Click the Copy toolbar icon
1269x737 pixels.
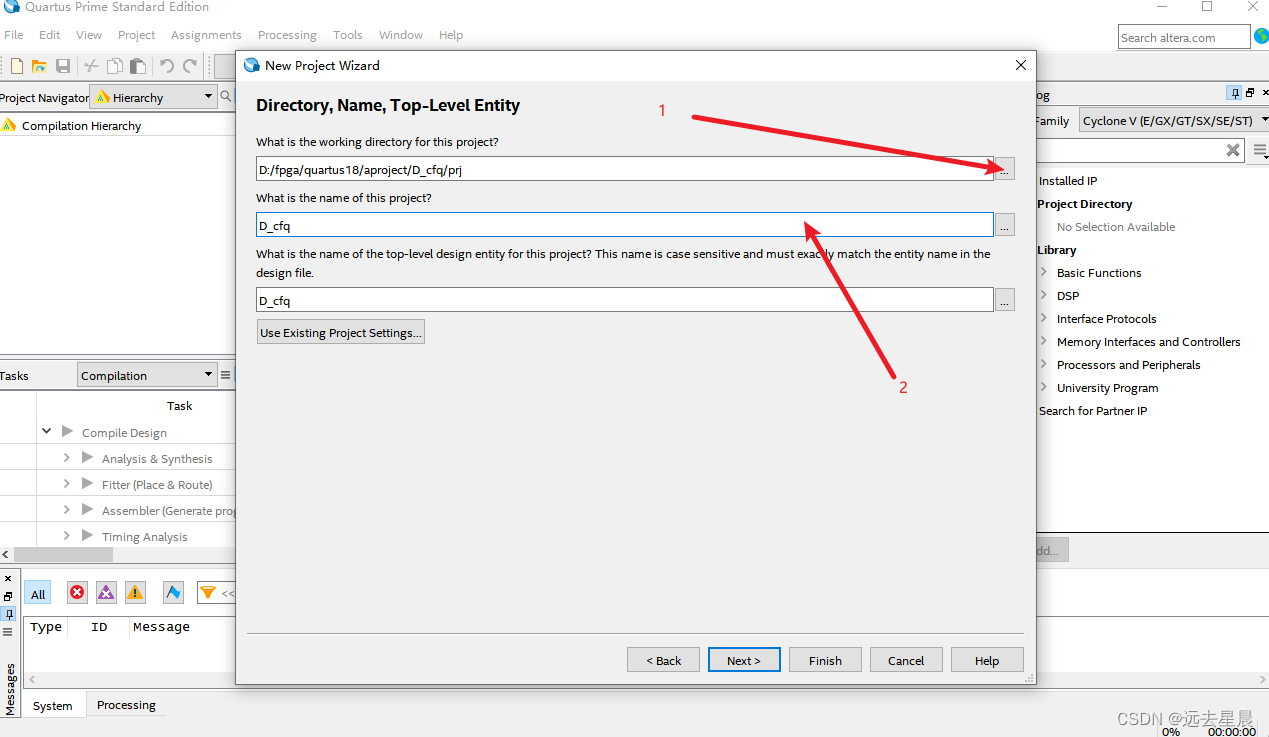[115, 66]
